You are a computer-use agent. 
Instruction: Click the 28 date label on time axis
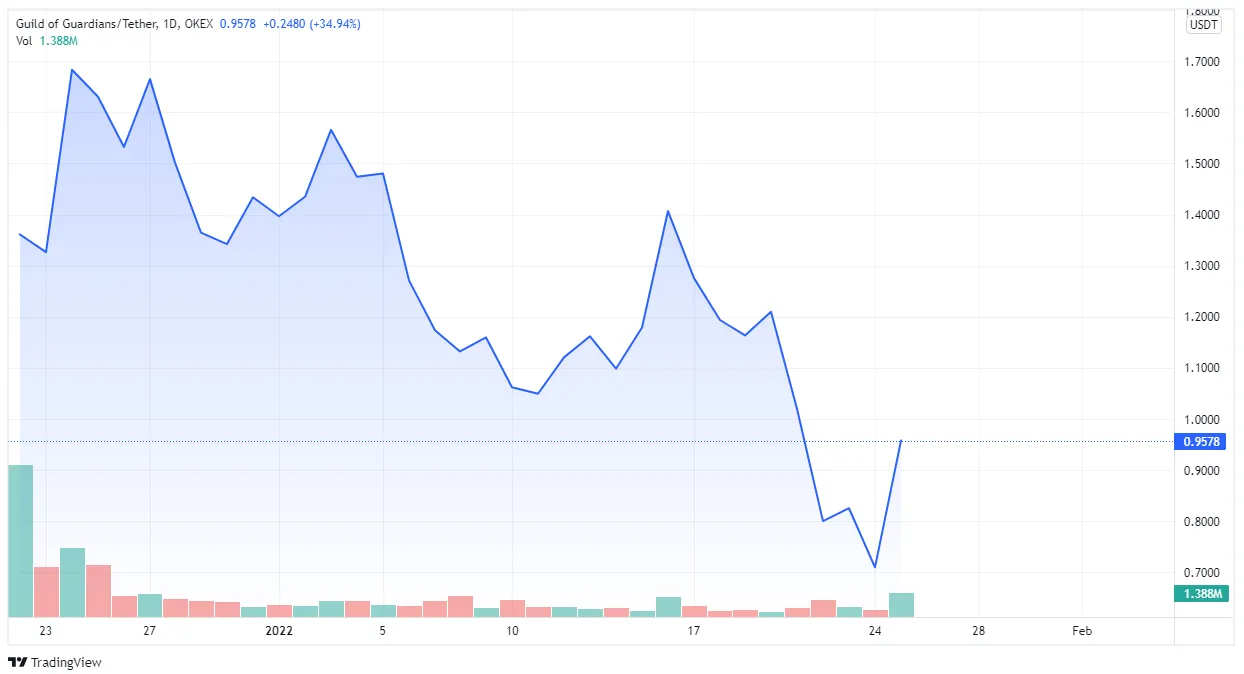(978, 631)
